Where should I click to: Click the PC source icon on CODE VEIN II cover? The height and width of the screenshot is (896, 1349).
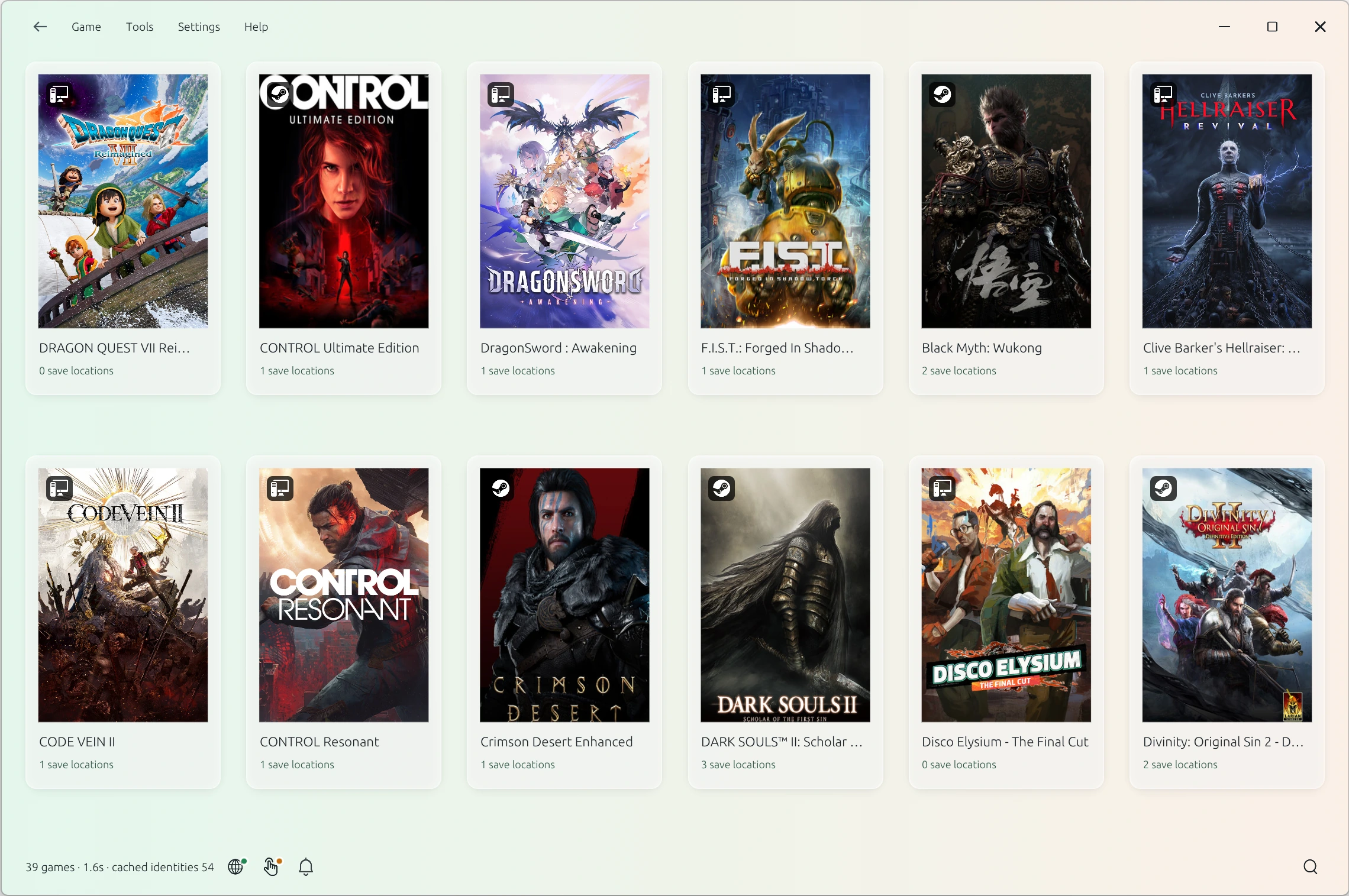click(59, 488)
